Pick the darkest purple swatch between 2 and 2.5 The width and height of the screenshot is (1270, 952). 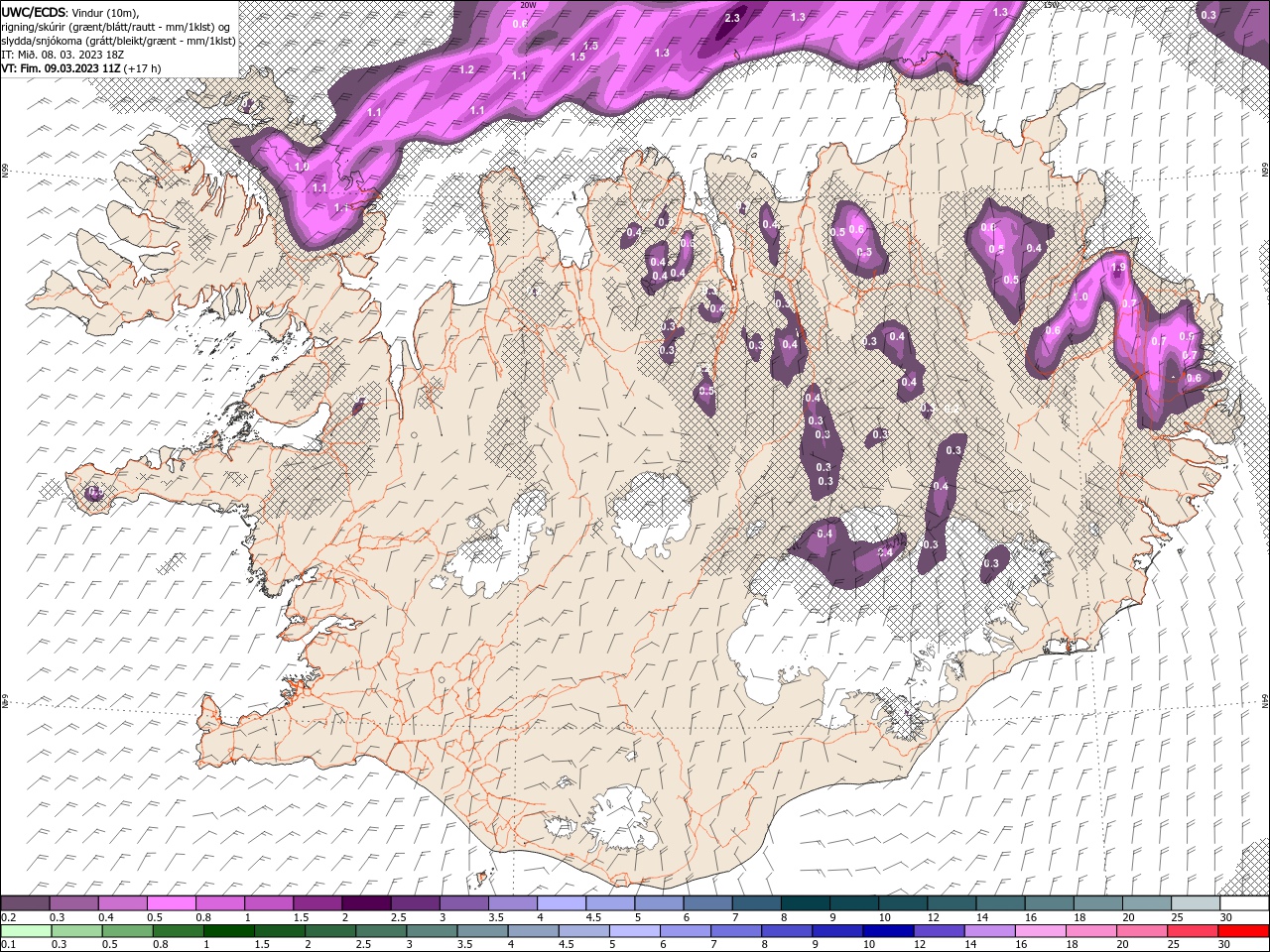(366, 903)
